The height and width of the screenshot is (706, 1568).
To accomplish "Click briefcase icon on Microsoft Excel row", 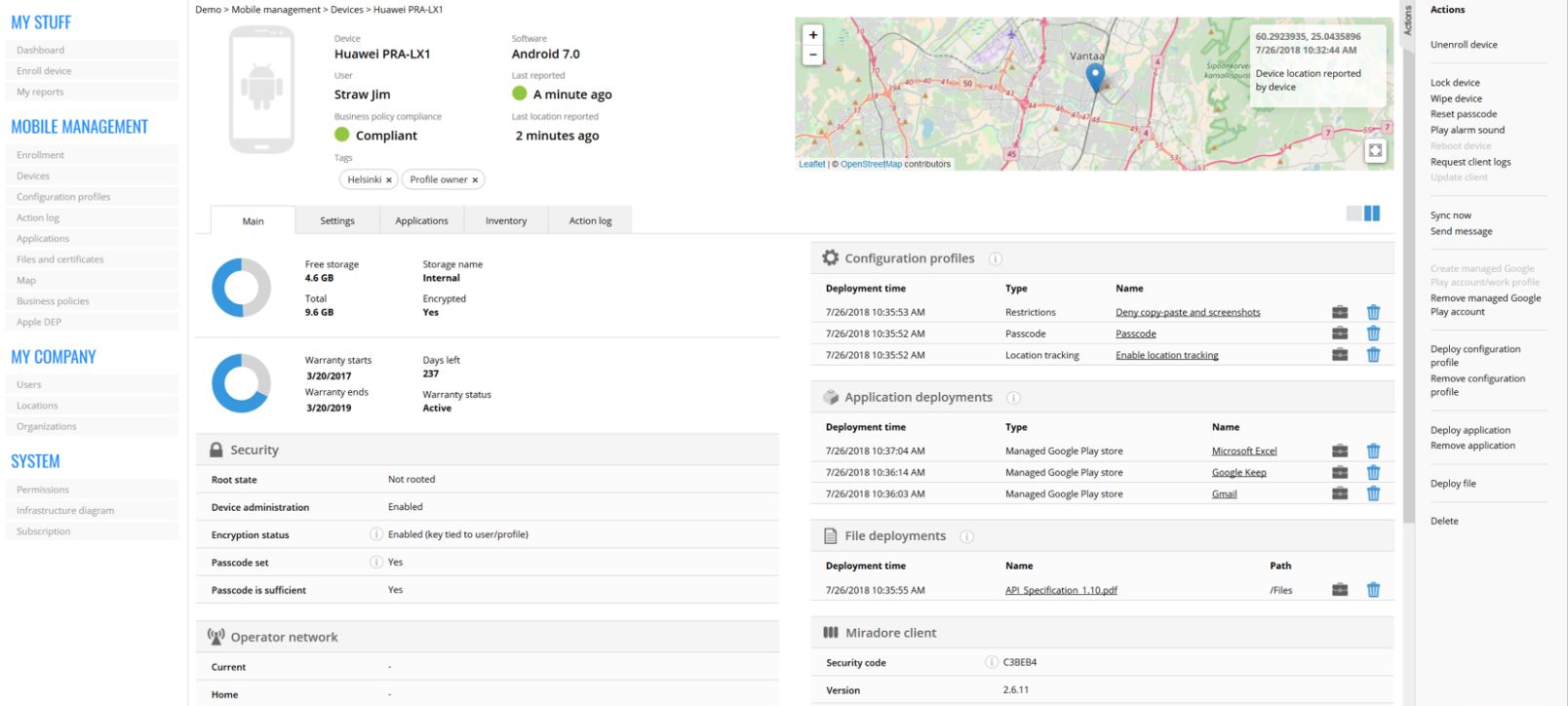I will (1340, 451).
